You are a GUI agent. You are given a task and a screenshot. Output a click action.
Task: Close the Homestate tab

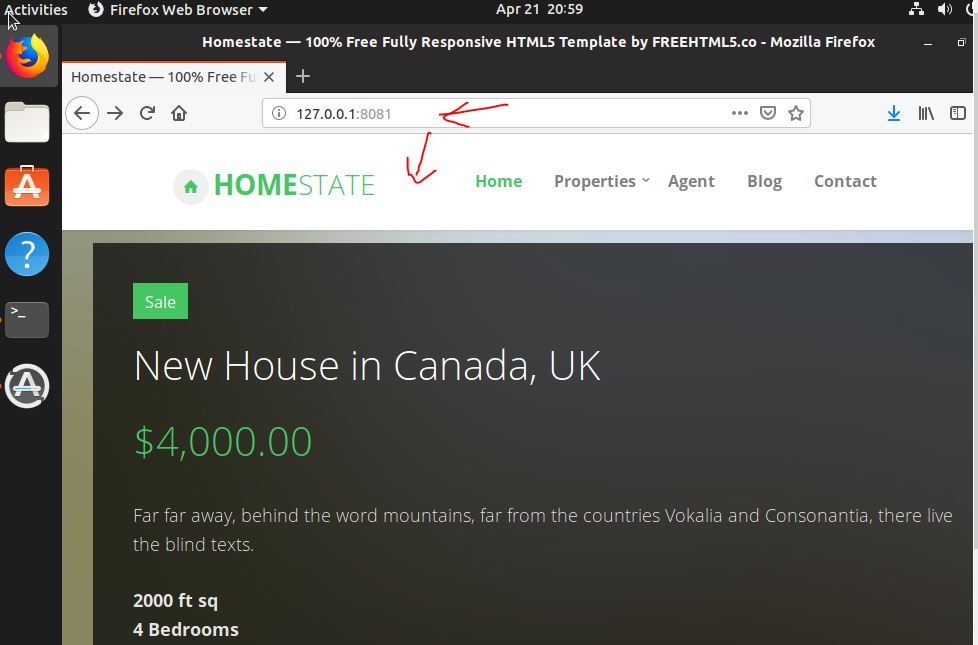(x=269, y=77)
